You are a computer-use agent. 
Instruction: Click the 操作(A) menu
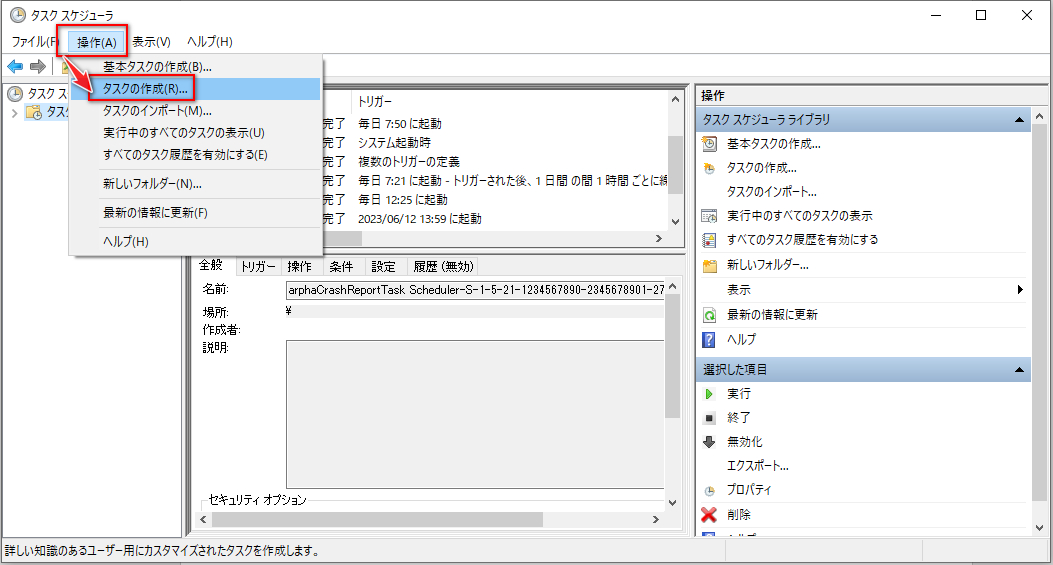click(x=97, y=42)
